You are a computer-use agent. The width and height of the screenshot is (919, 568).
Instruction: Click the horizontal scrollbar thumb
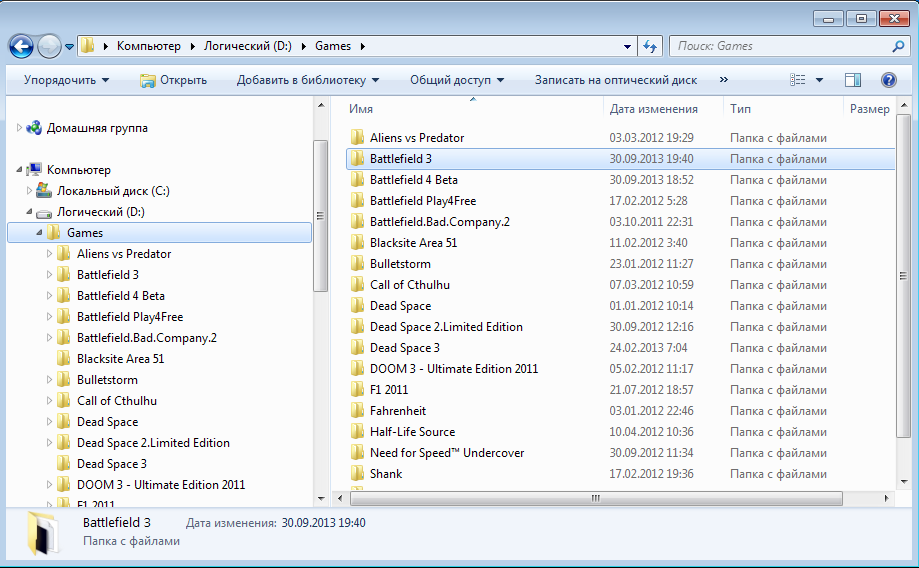coord(596,499)
